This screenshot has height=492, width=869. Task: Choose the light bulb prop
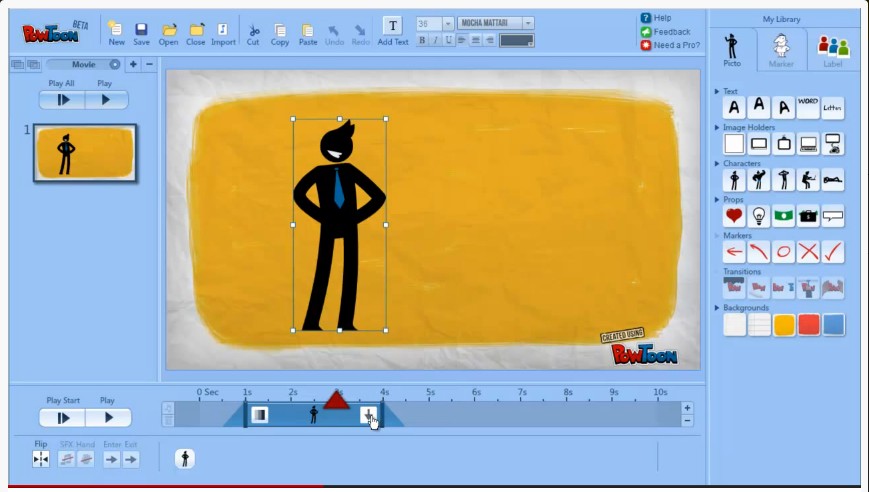[759, 215]
